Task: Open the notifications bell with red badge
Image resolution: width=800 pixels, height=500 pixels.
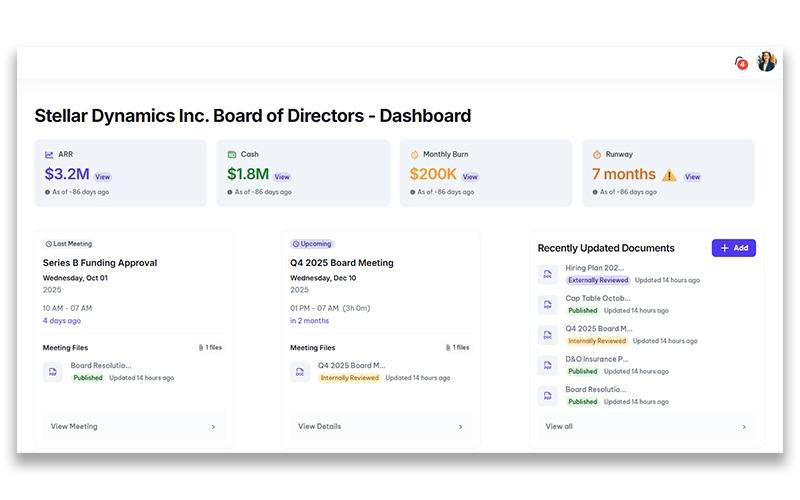Action: click(741, 63)
